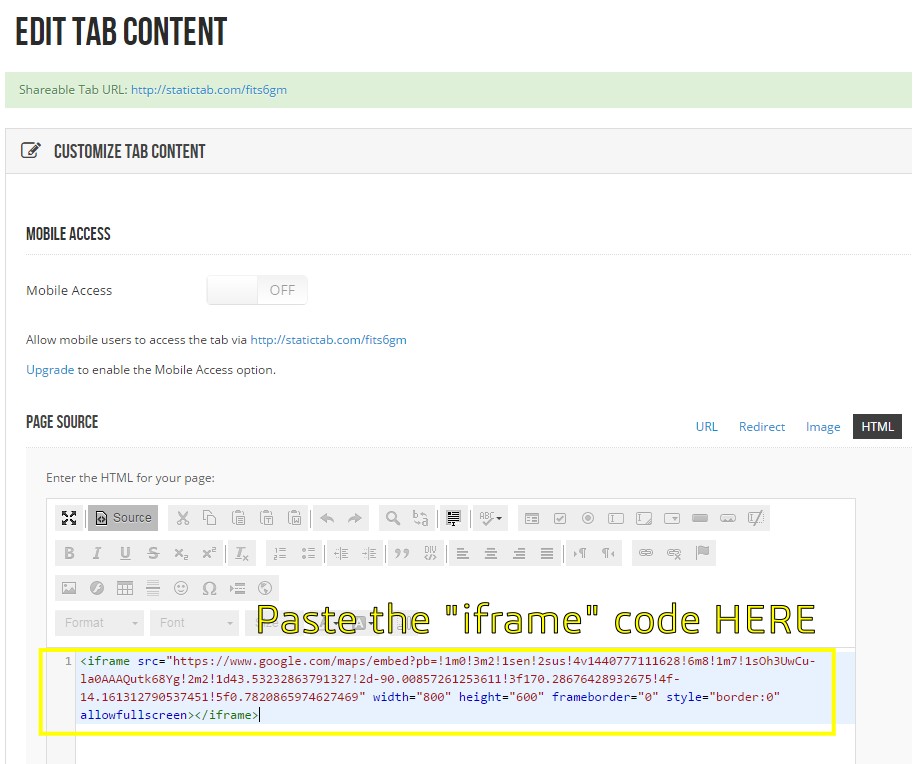Insert a checkbox form field
Viewport: 920px width, 764px height.
pos(560,518)
